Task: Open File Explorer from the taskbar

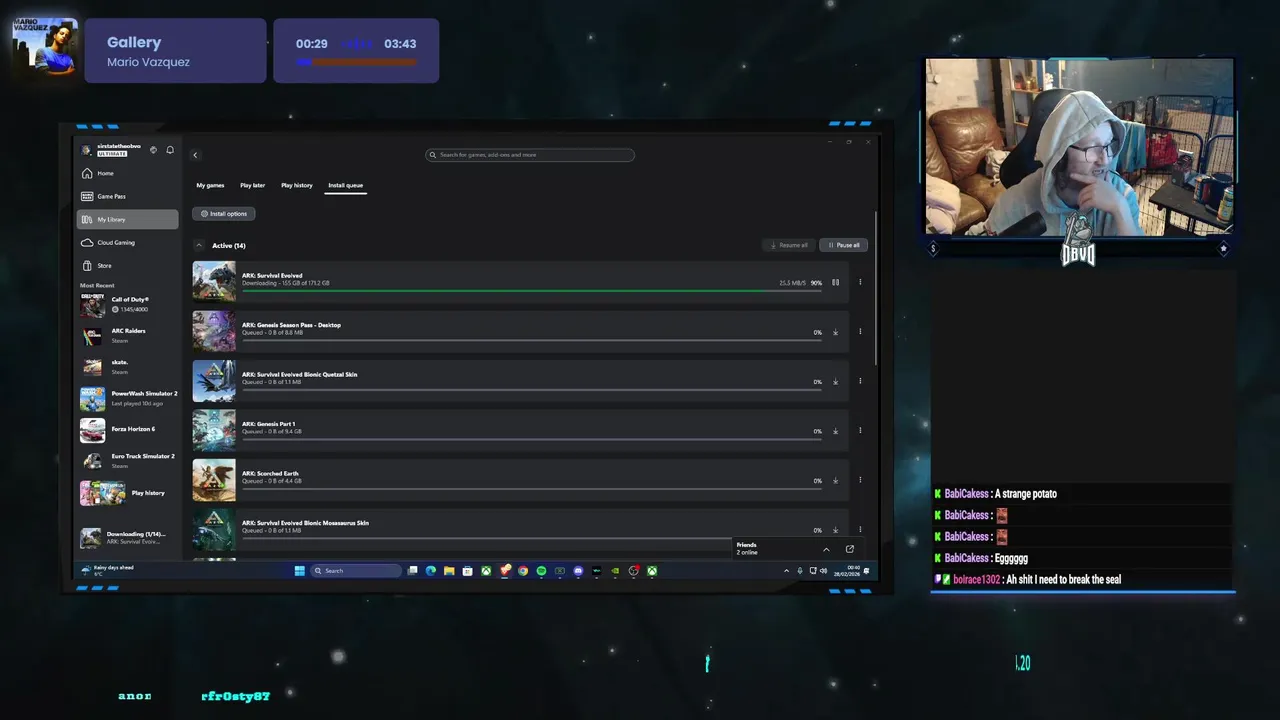Action: [x=449, y=571]
